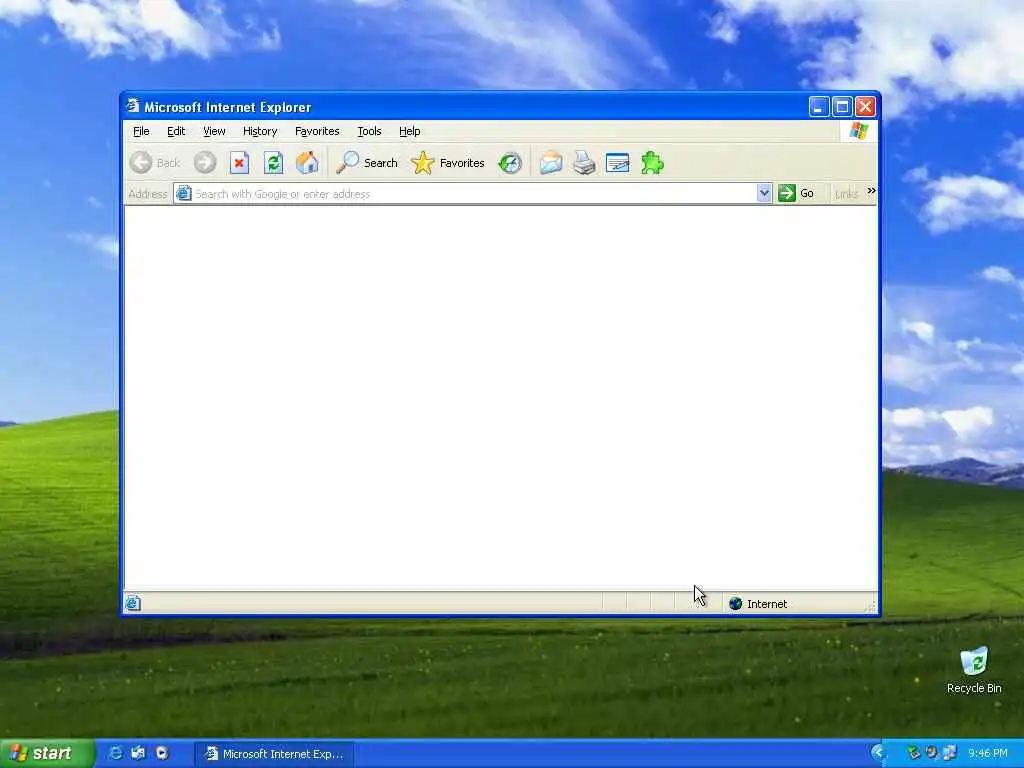Screen dimensions: 1024x768
Task: Click the green puzzle piece icon
Action: 652,163
